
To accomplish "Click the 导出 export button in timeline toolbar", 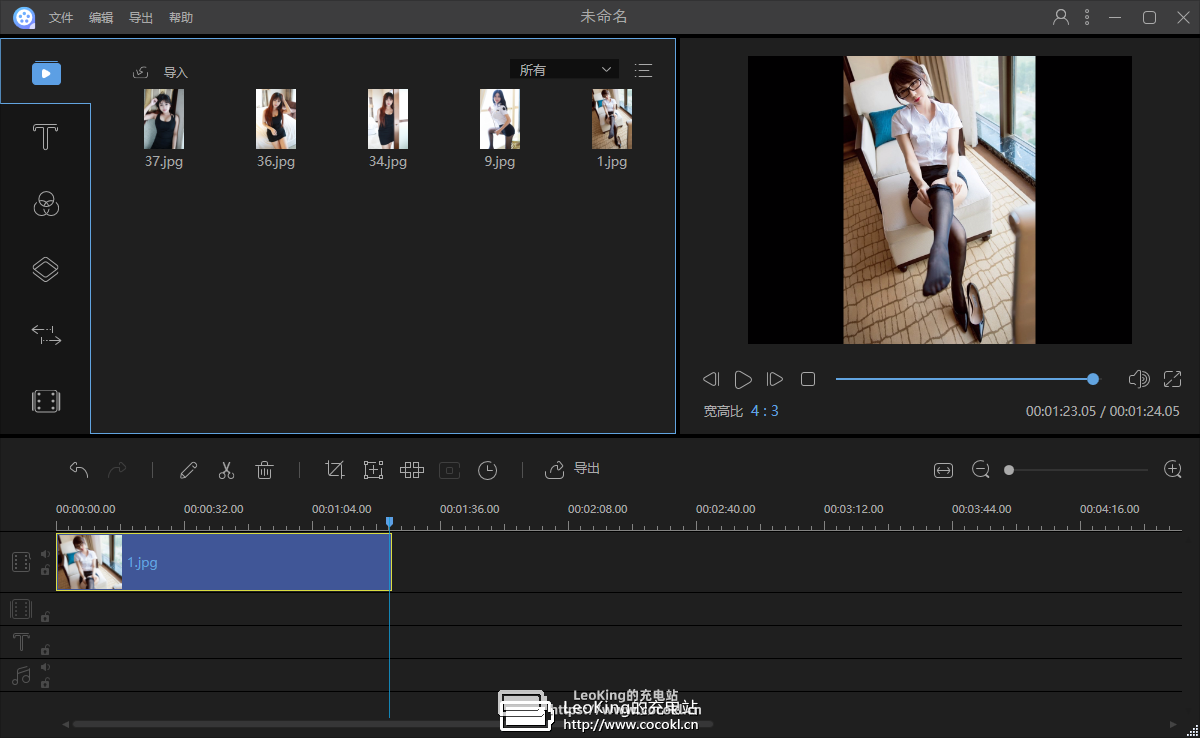I will (x=573, y=469).
